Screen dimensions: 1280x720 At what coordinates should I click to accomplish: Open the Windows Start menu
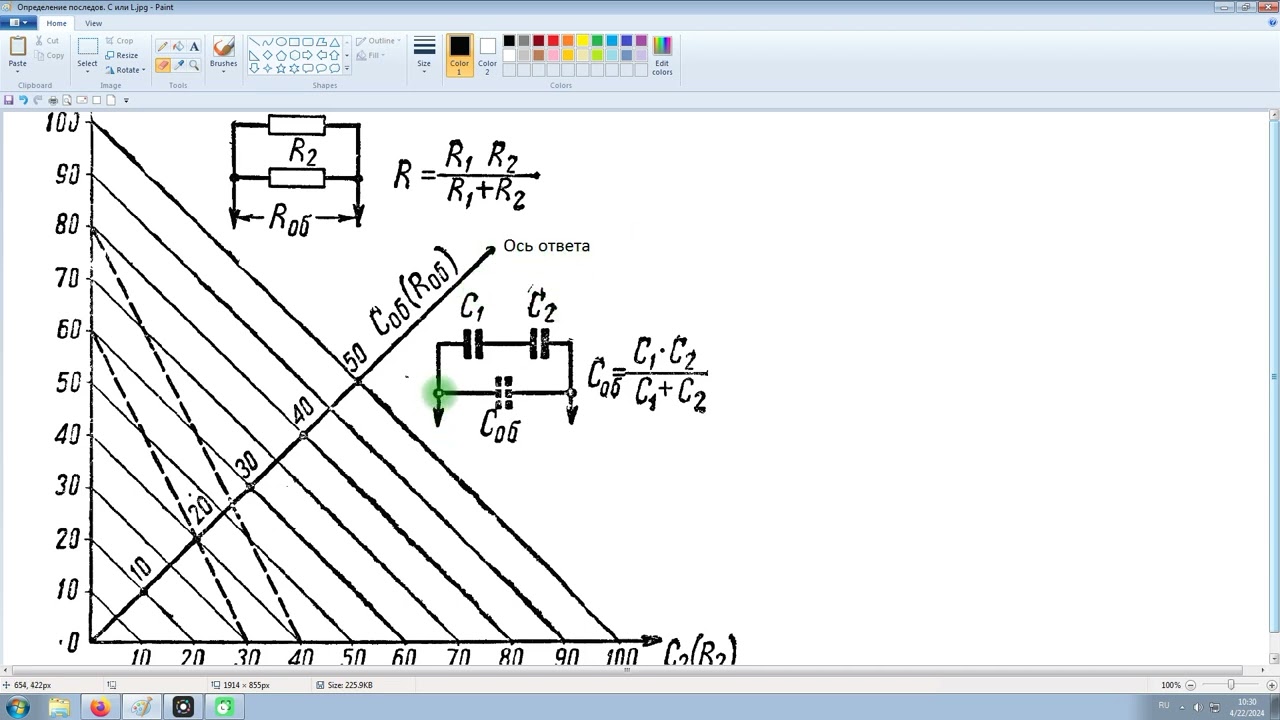click(18, 707)
